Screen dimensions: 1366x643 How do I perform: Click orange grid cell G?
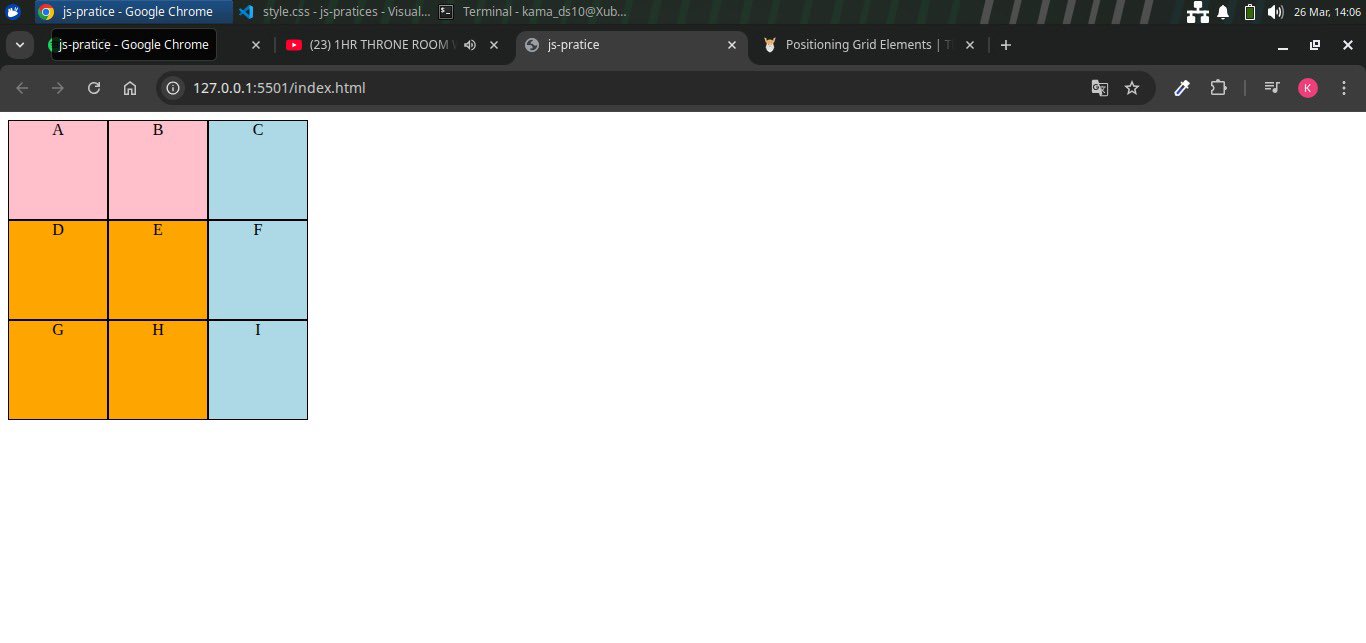pyautogui.click(x=58, y=370)
